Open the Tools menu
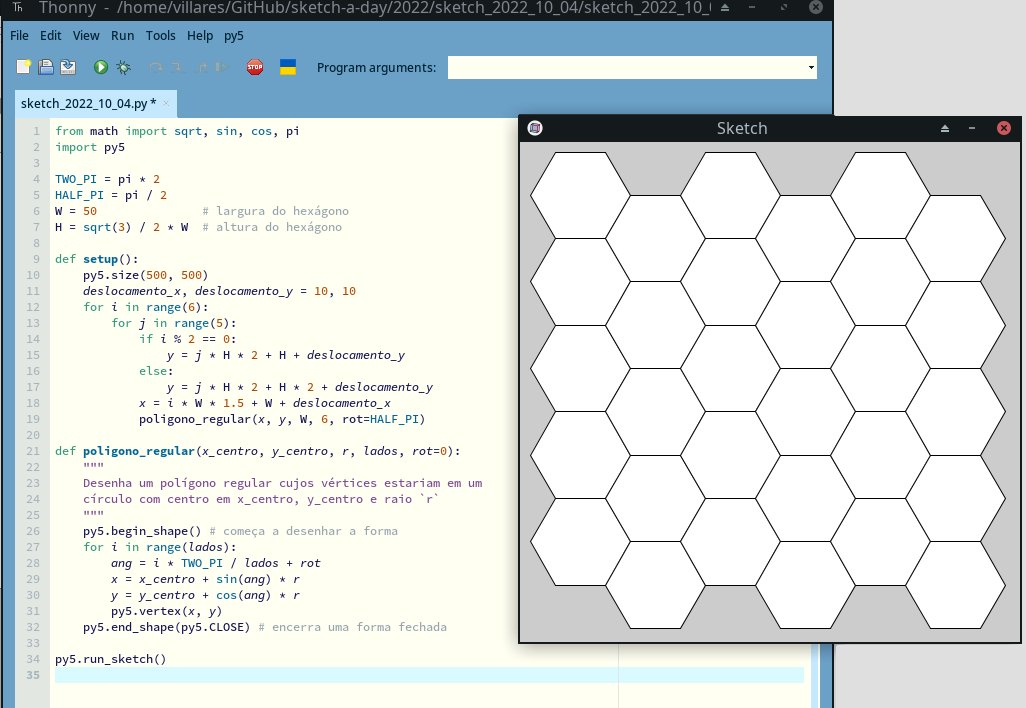This screenshot has width=1026, height=708. pyautogui.click(x=160, y=35)
